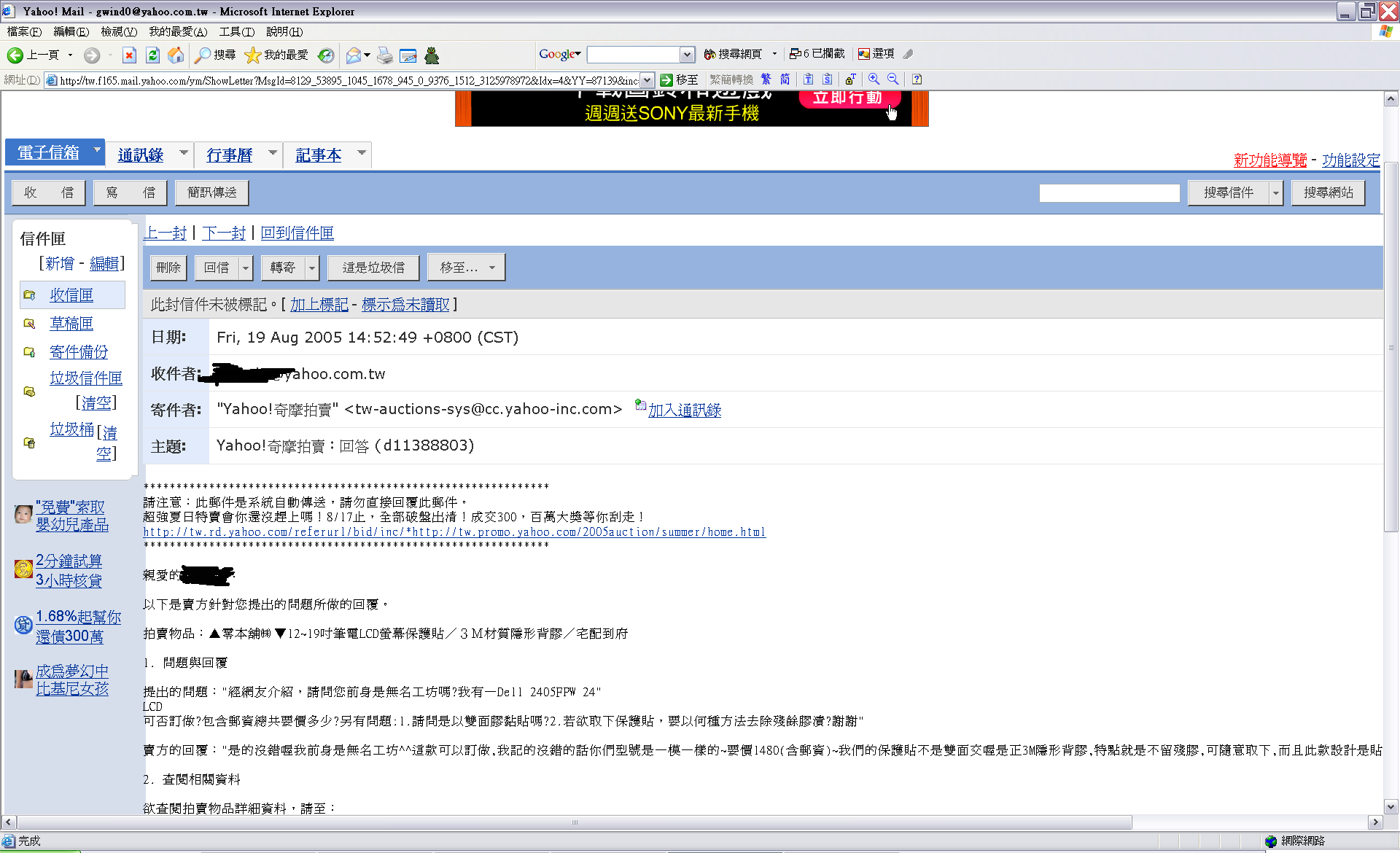This screenshot has width=1400, height=853.
Task: Click the mail search input field
Action: point(1109,192)
